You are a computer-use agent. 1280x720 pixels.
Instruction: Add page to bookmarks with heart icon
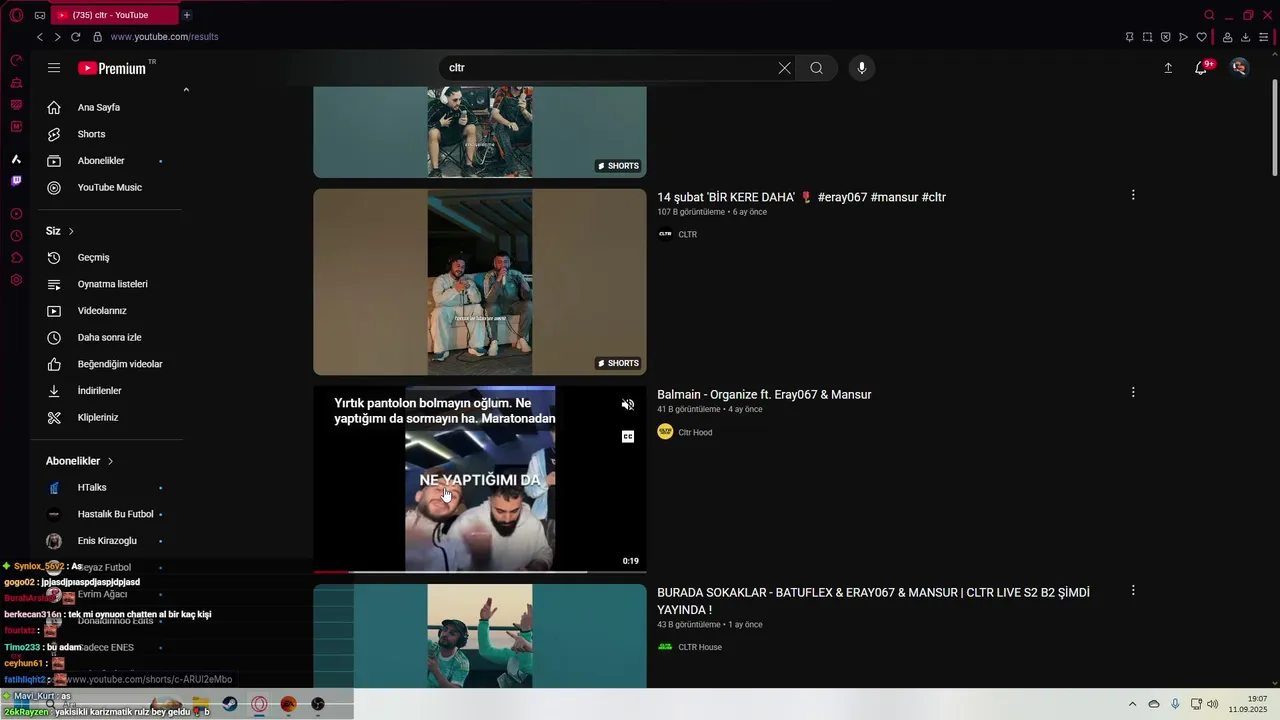tap(1201, 37)
